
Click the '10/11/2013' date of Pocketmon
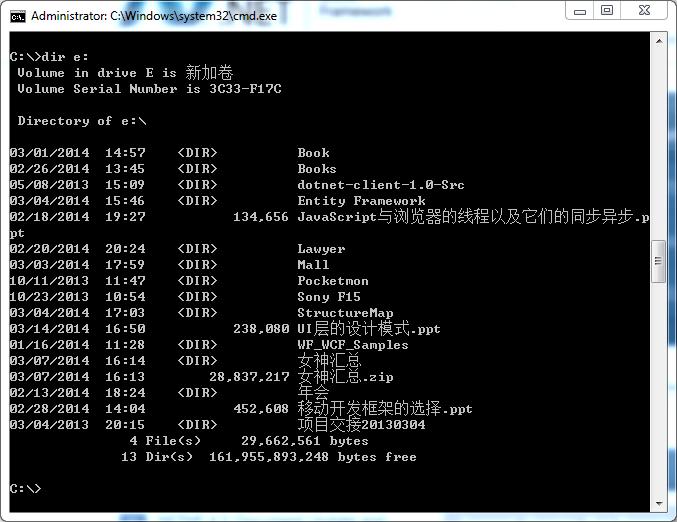(49, 281)
